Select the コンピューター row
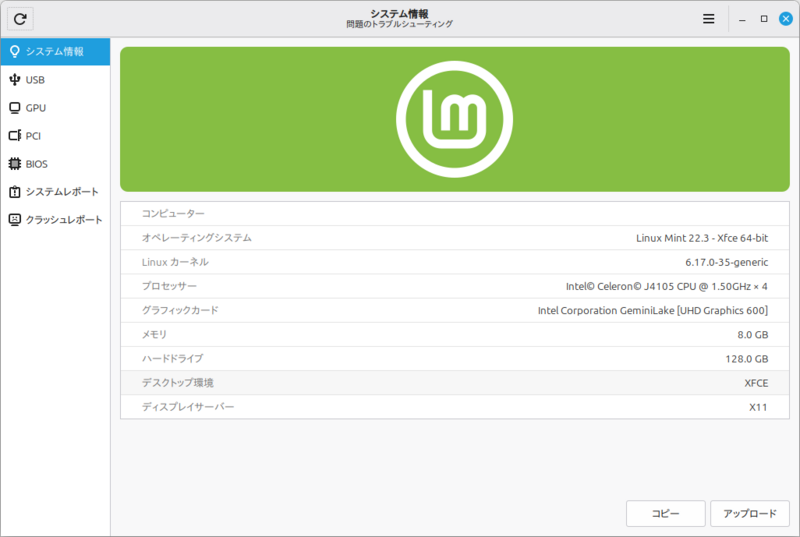 pos(455,214)
